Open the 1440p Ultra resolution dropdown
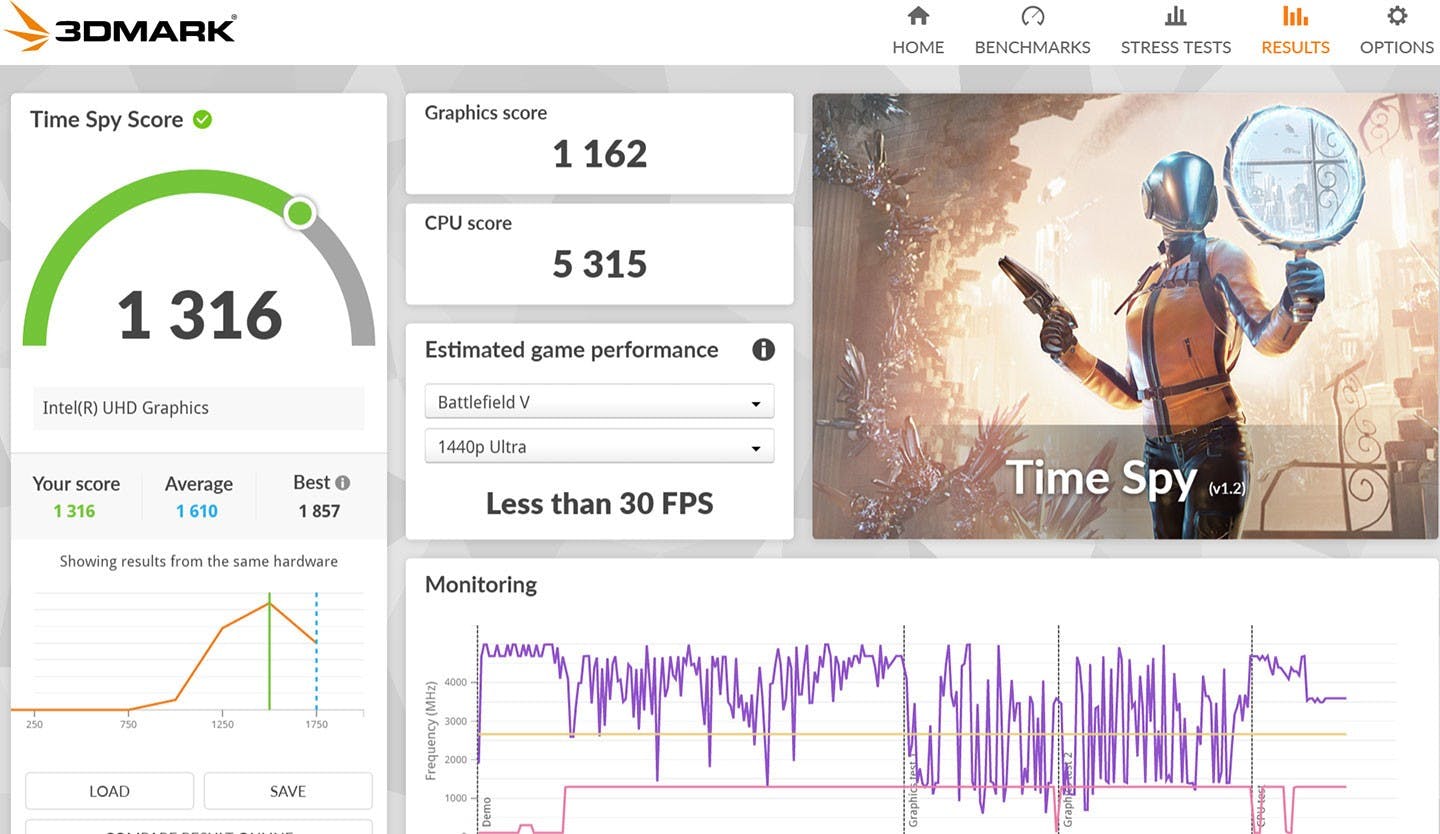 599,447
